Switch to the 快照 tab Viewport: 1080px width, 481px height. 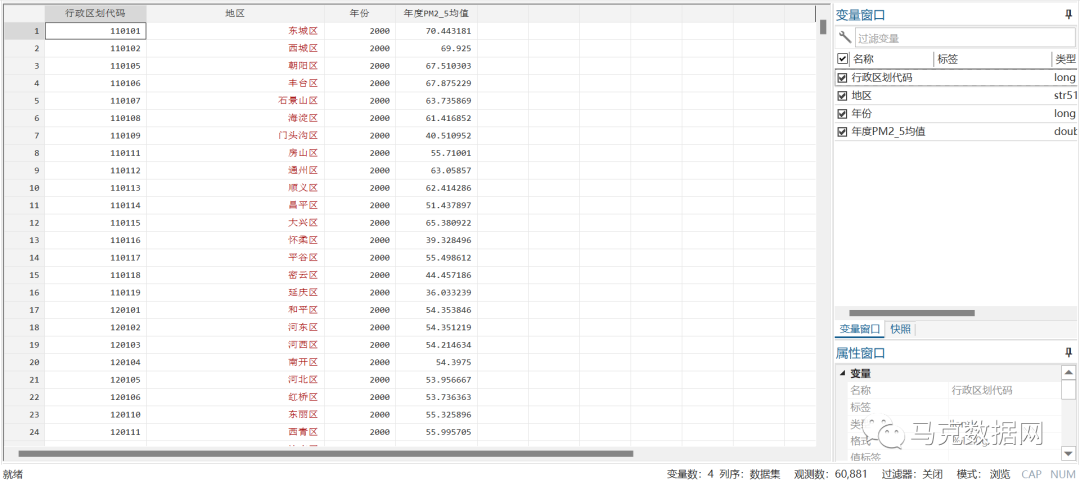point(900,329)
